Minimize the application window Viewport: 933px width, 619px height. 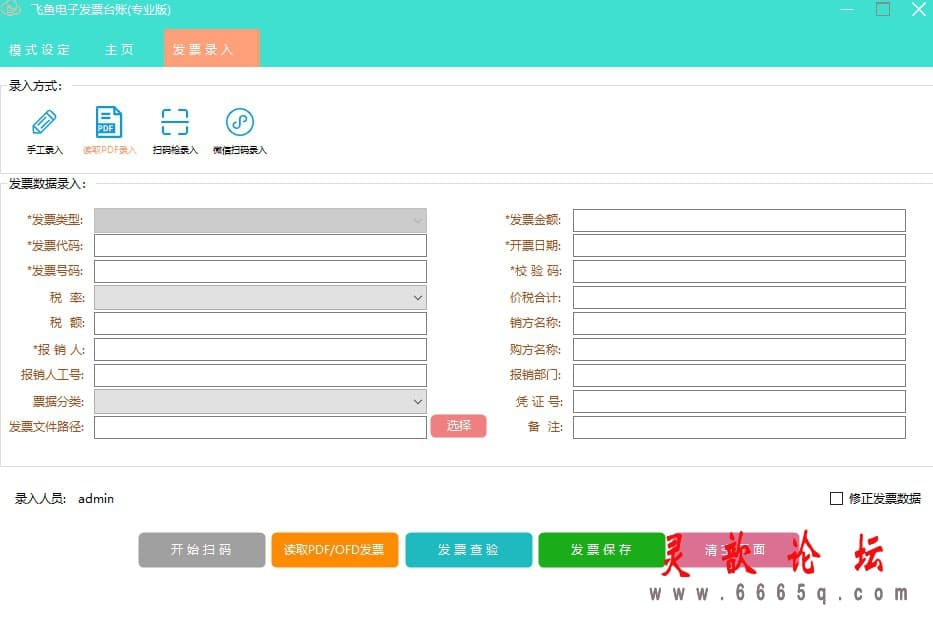pyautogui.click(x=847, y=9)
